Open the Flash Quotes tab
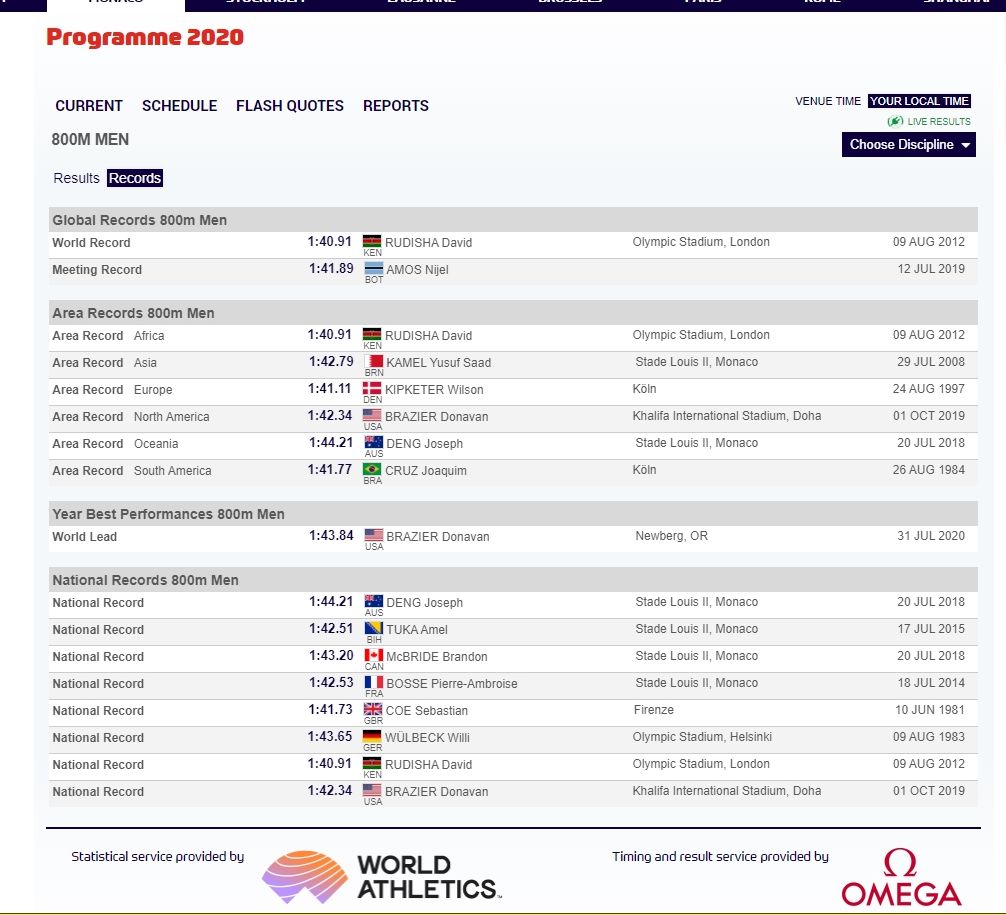 pos(289,106)
